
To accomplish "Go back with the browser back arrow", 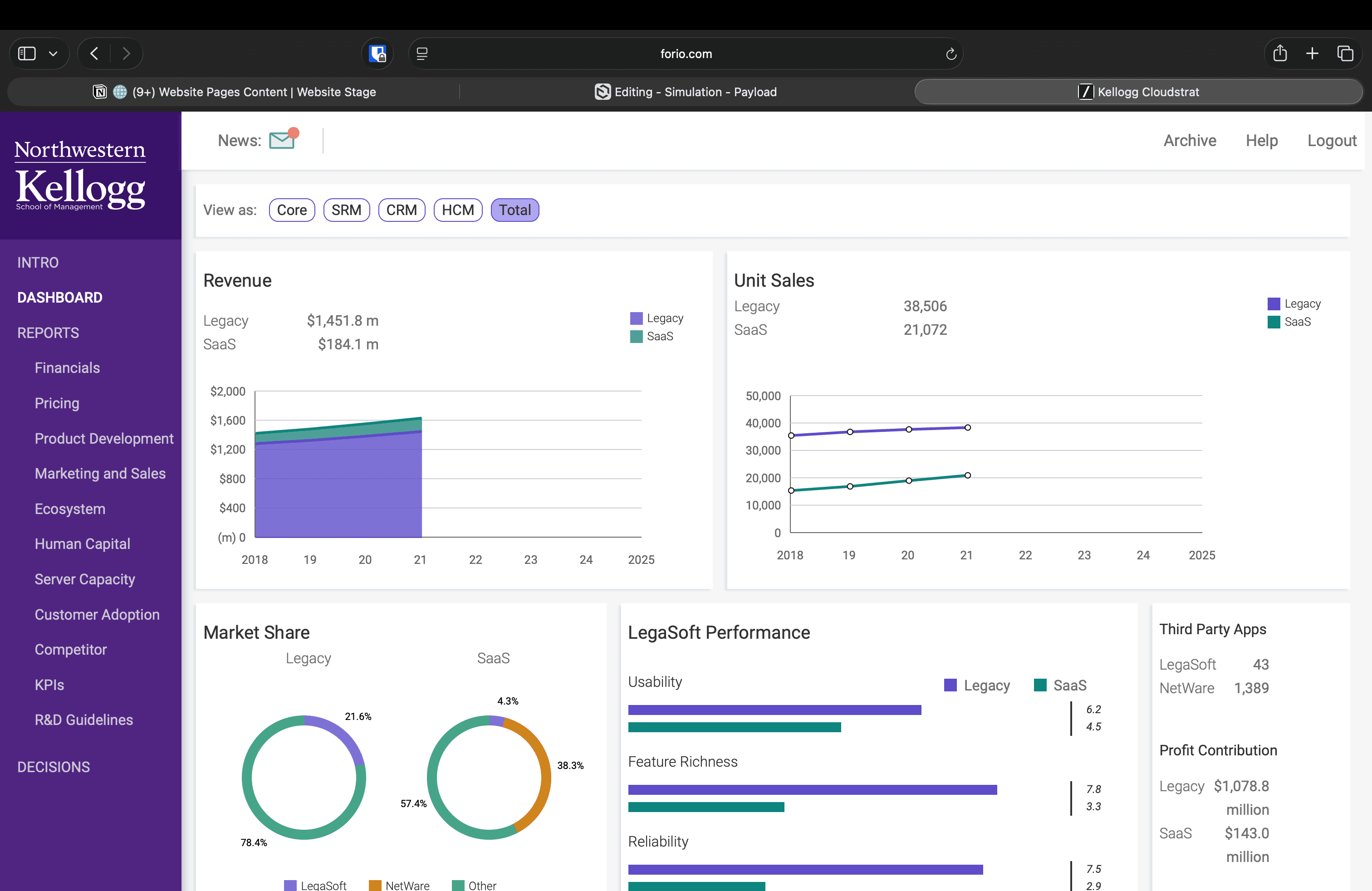I will pos(94,54).
